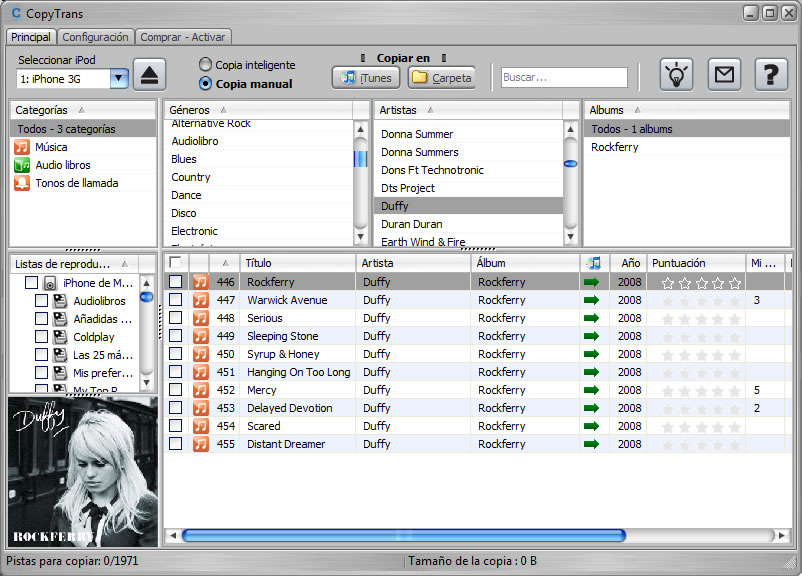802x576 pixels.
Task: Open the envelope mail feedback button
Action: 724,75
